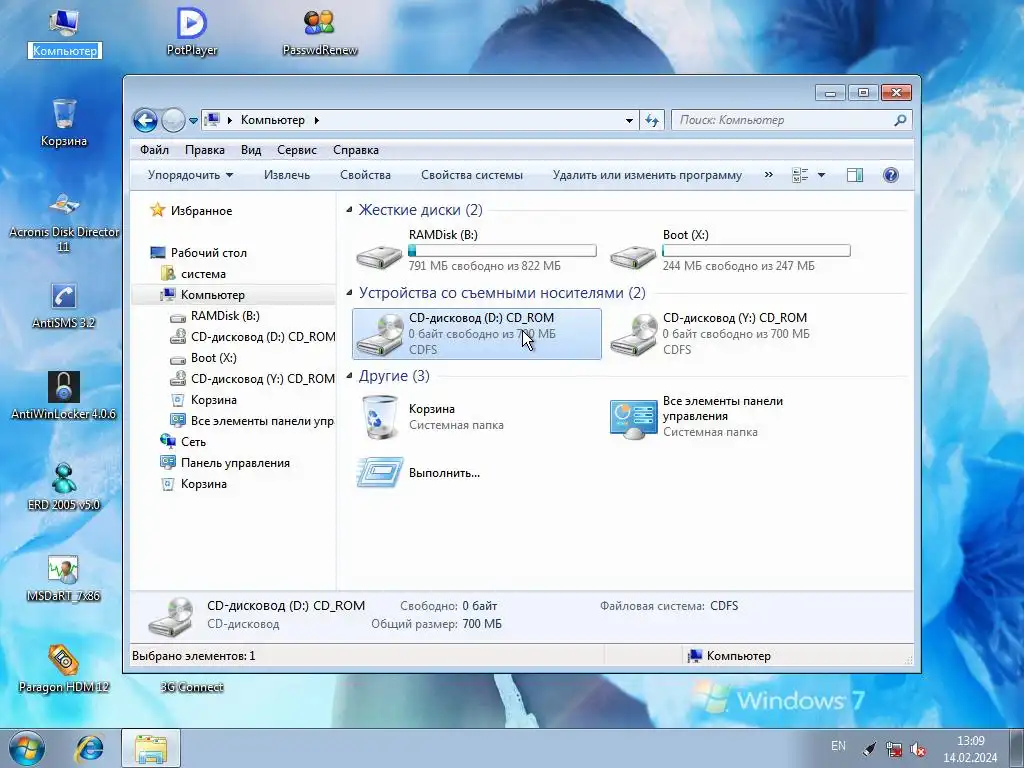Select RAMDisk (B:) drive icon in content pane
This screenshot has height=768, width=1024.
click(x=379, y=256)
